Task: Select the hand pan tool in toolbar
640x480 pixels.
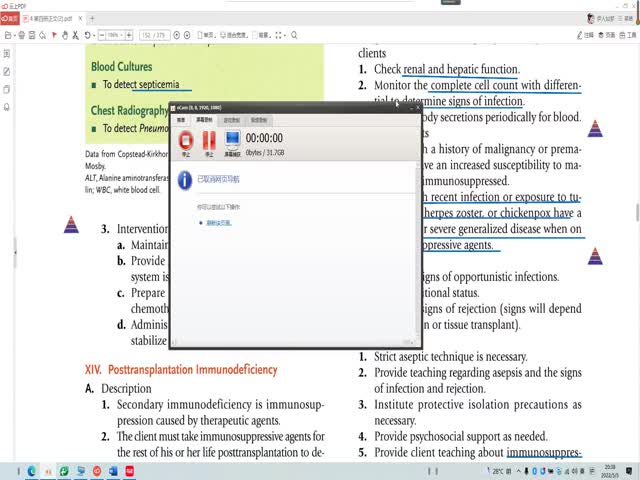Action: pos(65,35)
